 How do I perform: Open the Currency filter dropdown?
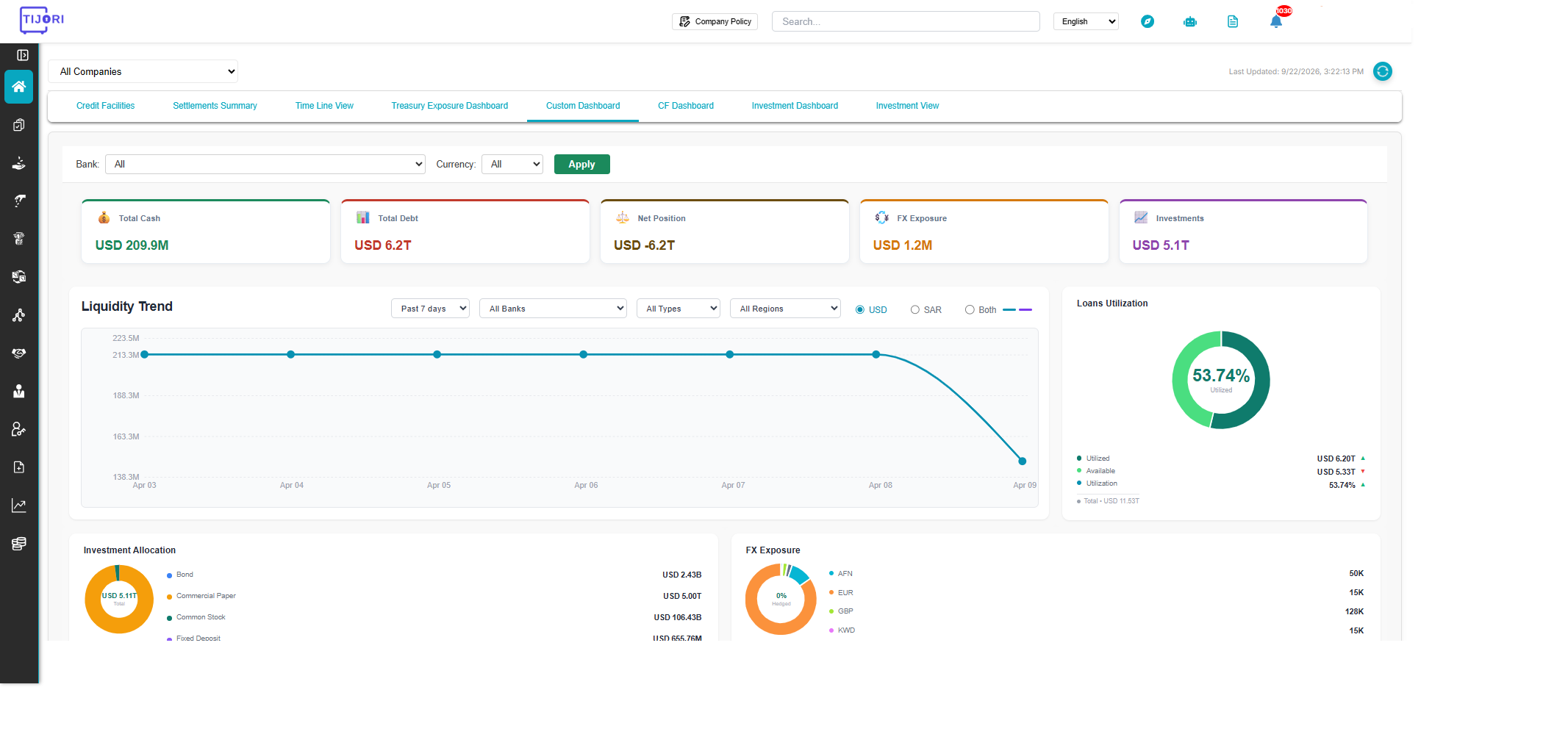coord(512,164)
